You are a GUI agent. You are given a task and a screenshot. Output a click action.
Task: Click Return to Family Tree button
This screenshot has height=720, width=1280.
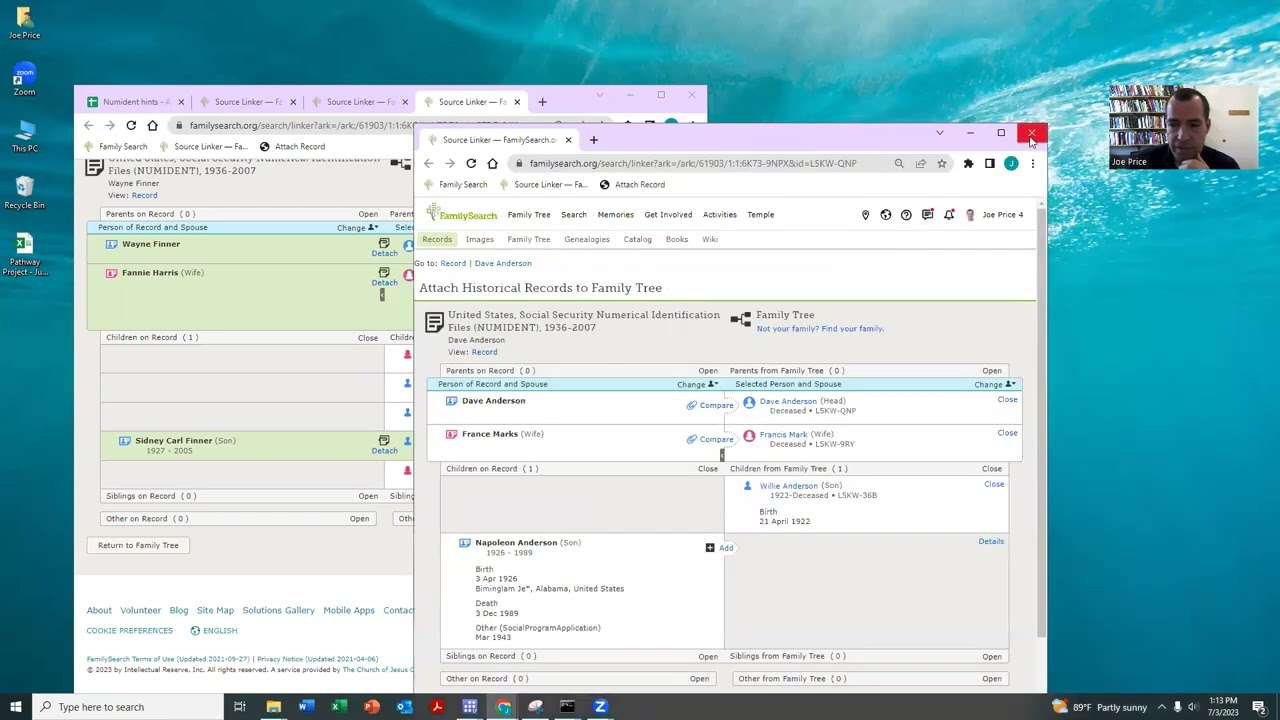pos(138,546)
